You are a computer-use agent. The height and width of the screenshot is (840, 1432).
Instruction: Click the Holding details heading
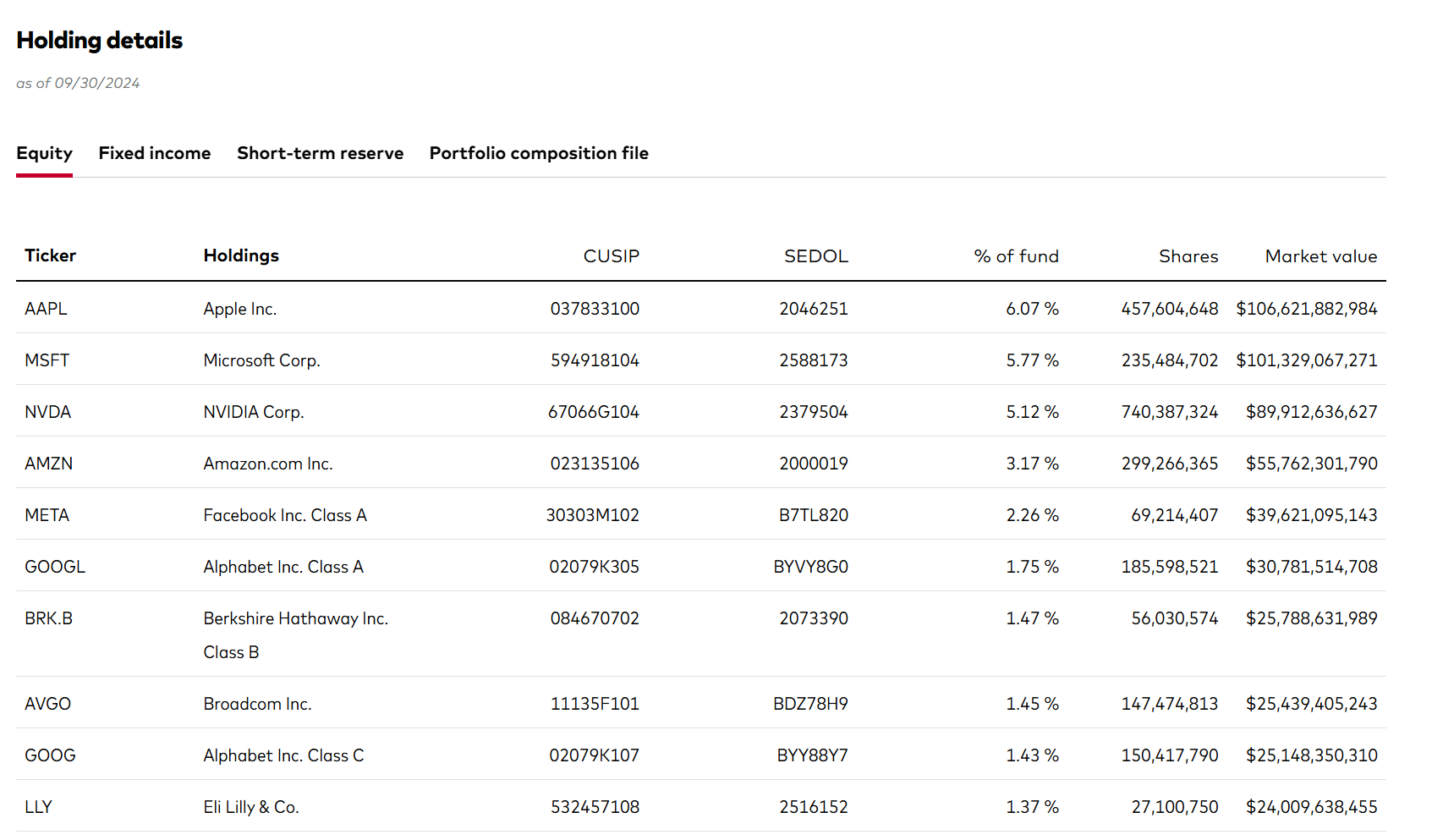click(x=100, y=41)
